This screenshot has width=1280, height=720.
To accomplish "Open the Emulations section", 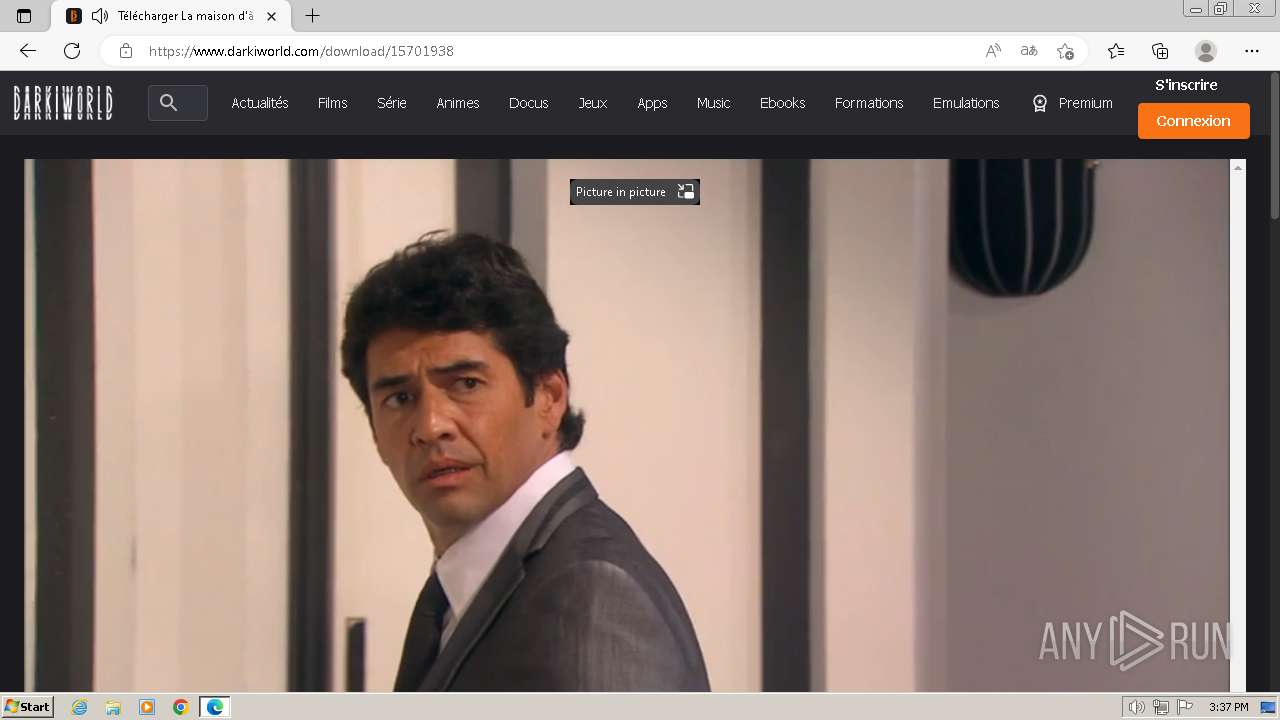I will tap(966, 103).
